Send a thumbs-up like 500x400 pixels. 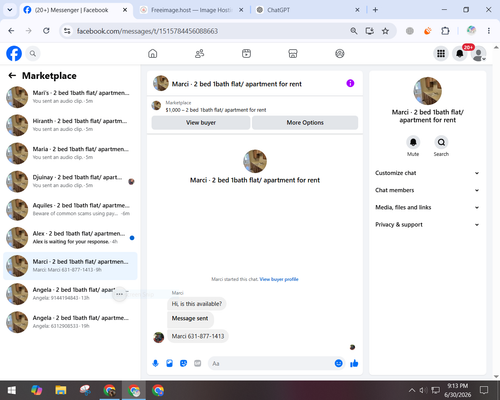click(354, 363)
